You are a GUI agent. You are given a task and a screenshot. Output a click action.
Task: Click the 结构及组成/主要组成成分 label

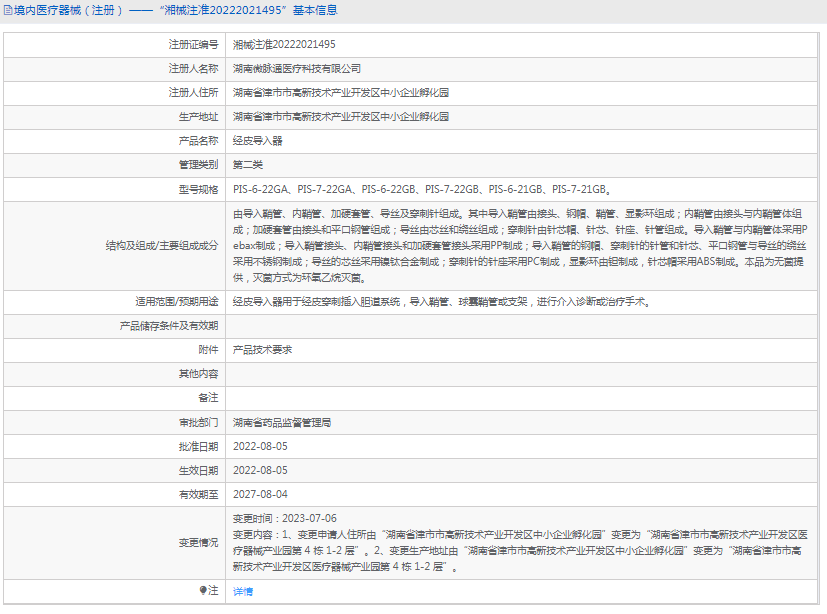coord(162,246)
